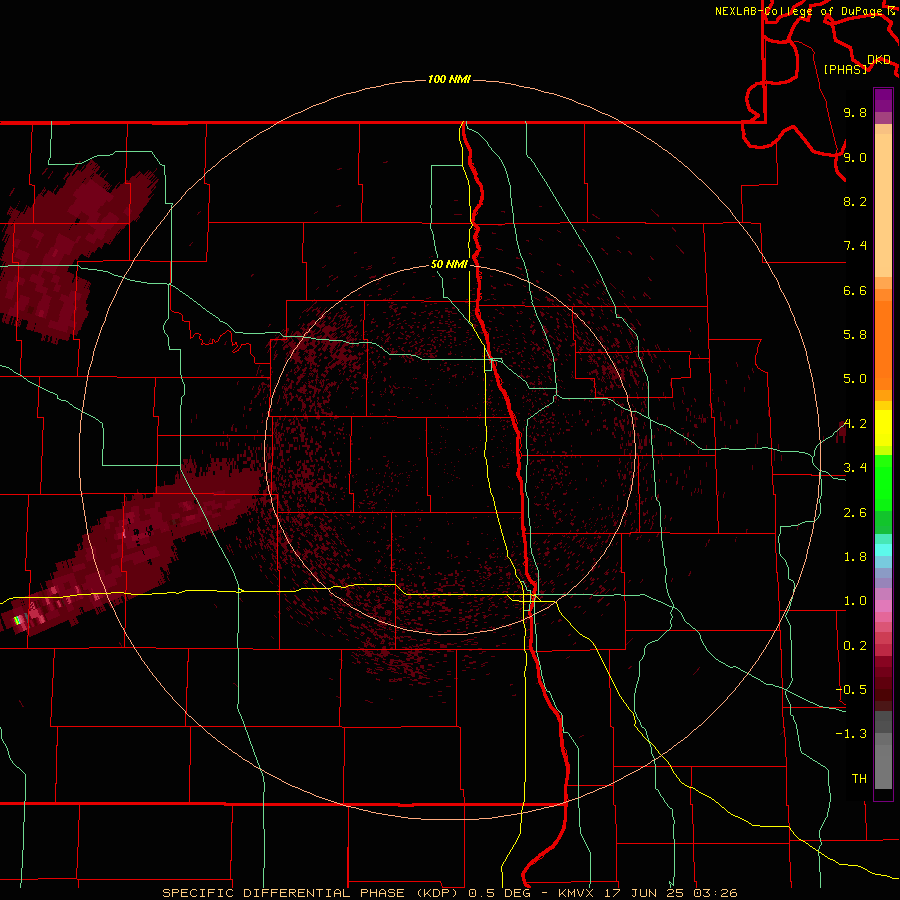Click the 0.2 scale value
This screenshot has width=900, height=900.
point(855,646)
